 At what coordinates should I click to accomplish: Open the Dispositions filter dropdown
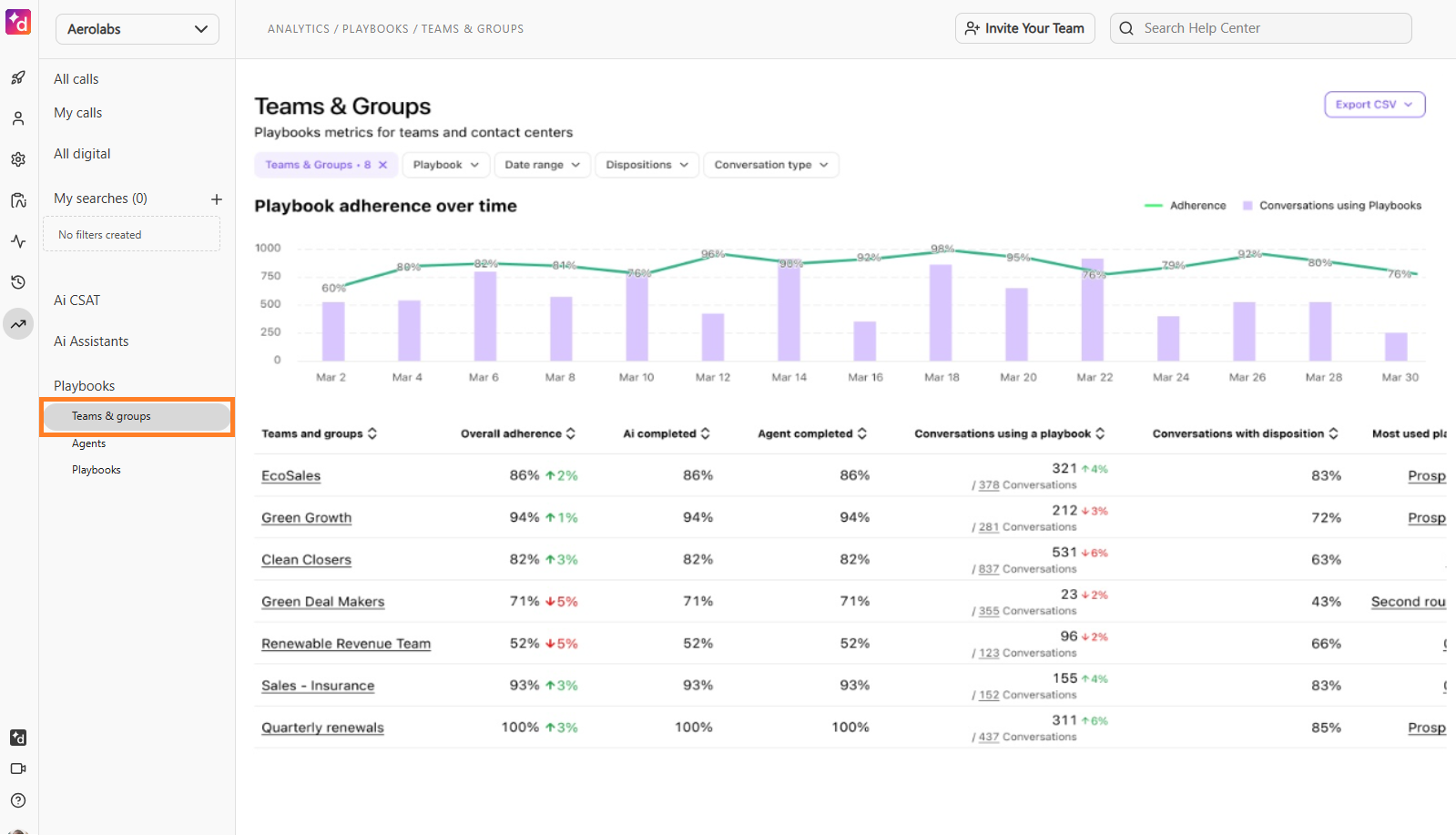click(647, 165)
